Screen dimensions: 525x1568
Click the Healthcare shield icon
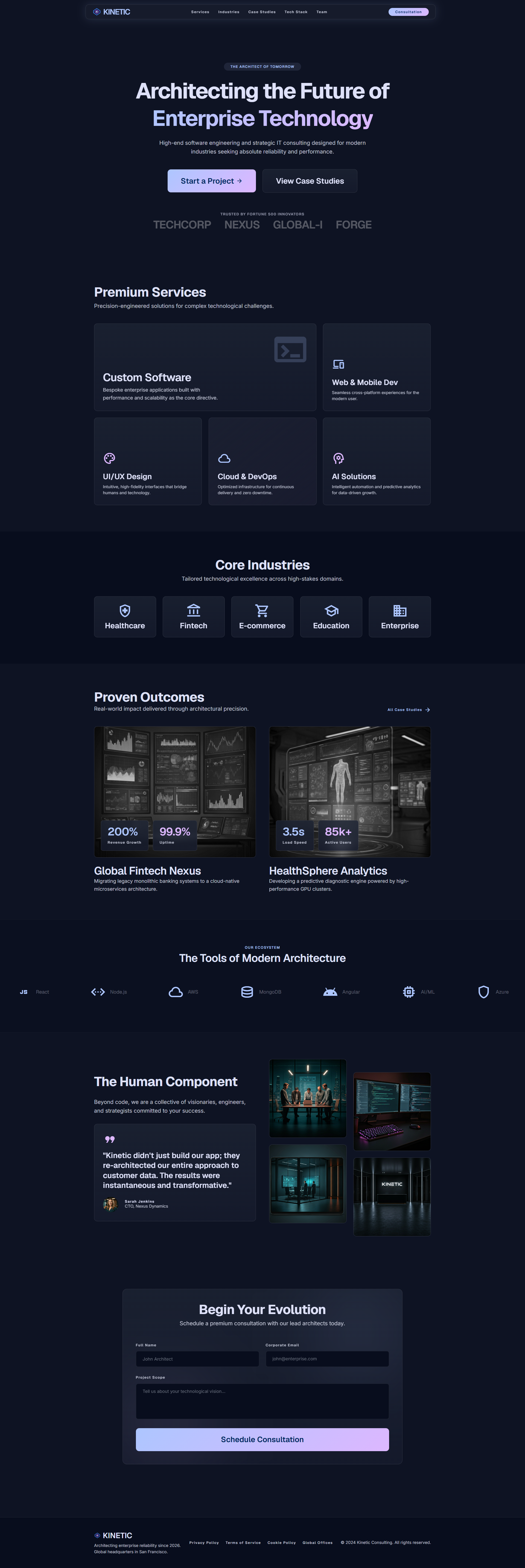click(x=125, y=611)
